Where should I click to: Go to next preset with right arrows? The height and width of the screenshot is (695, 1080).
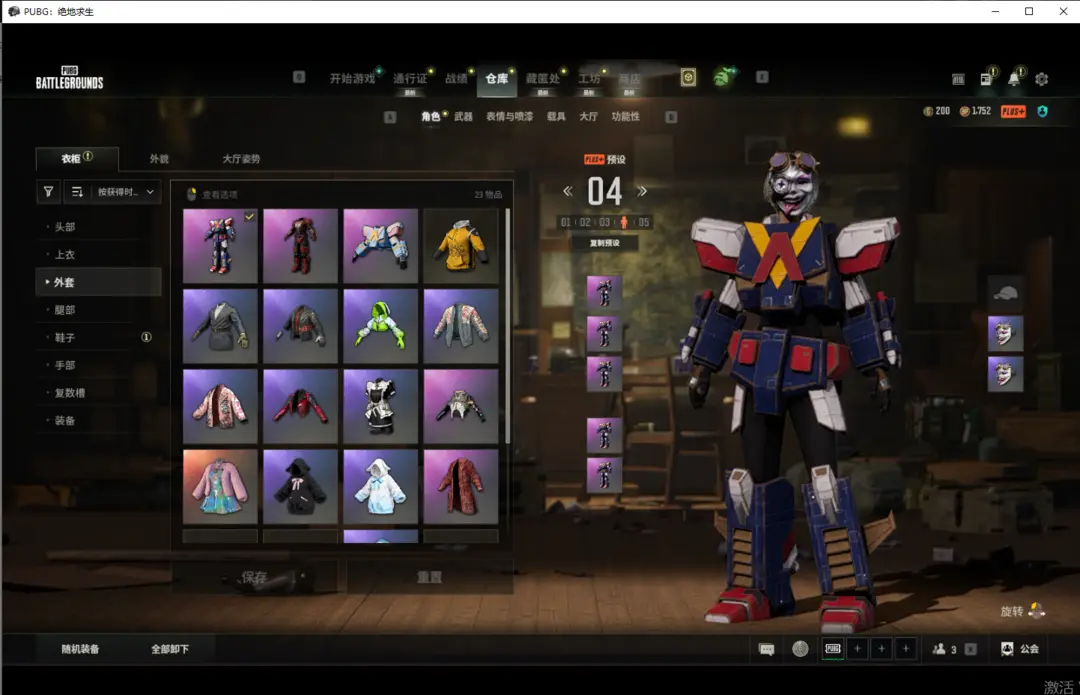[642, 191]
